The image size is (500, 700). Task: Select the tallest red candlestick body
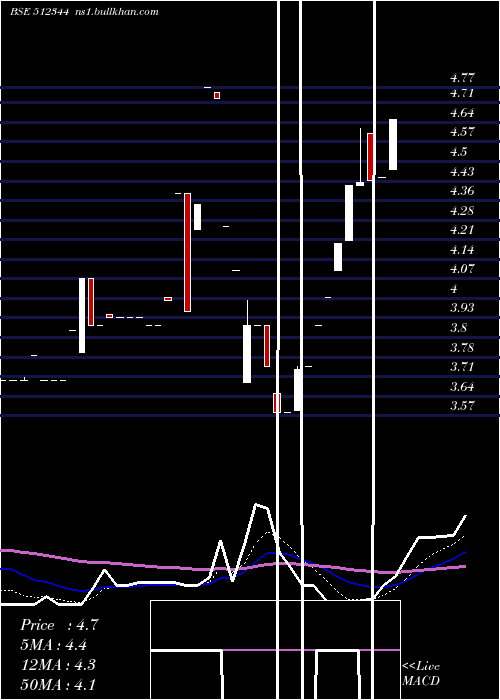click(188, 252)
